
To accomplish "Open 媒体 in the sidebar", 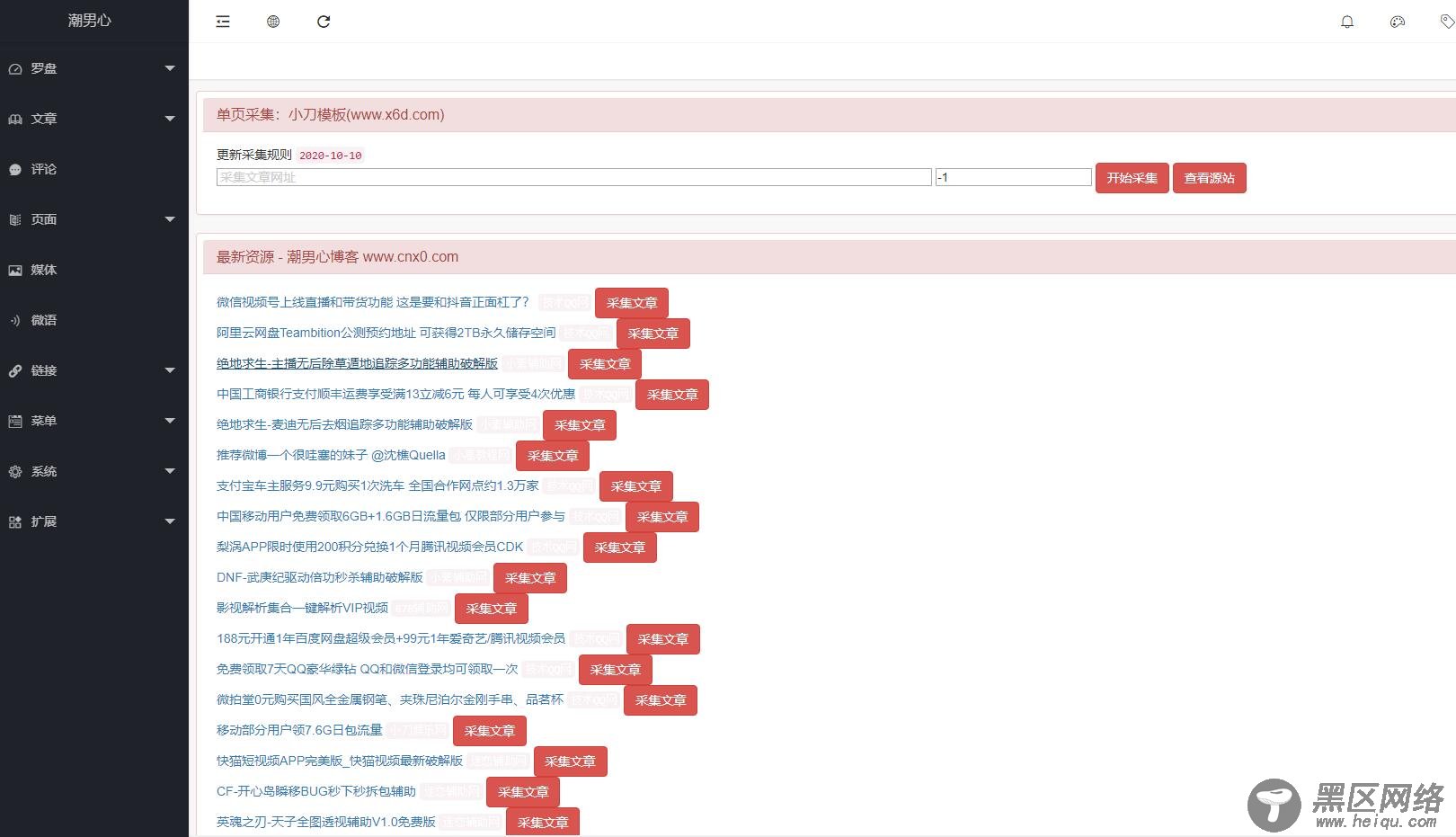I will point(44,270).
